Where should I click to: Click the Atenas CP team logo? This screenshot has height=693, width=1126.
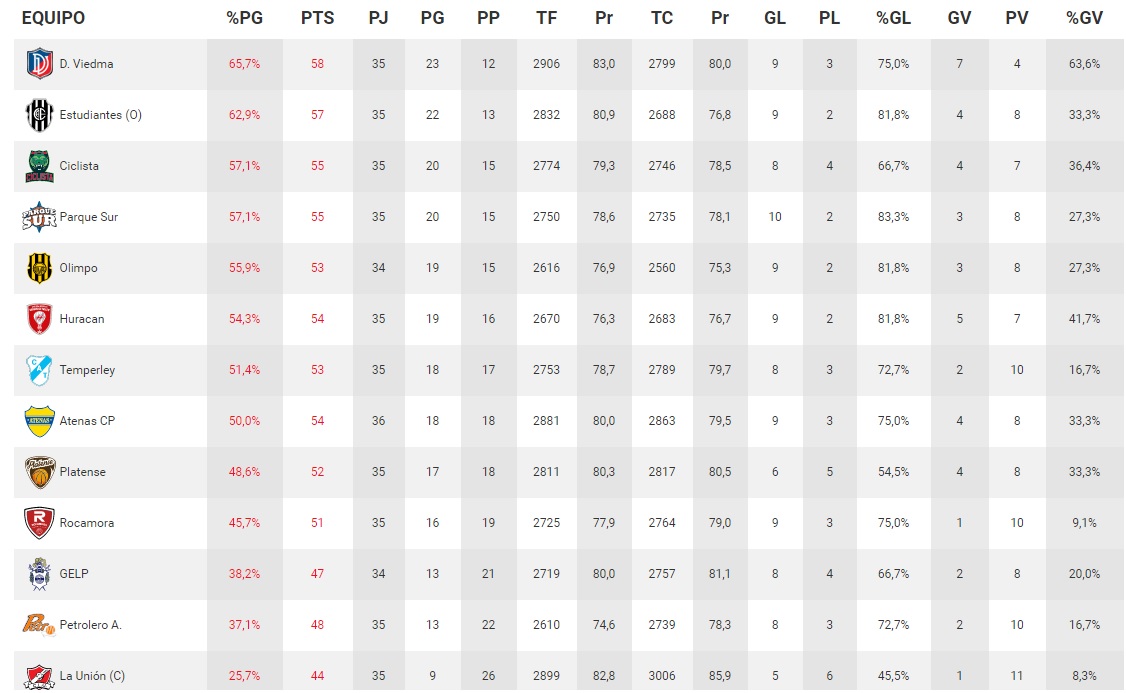39,421
